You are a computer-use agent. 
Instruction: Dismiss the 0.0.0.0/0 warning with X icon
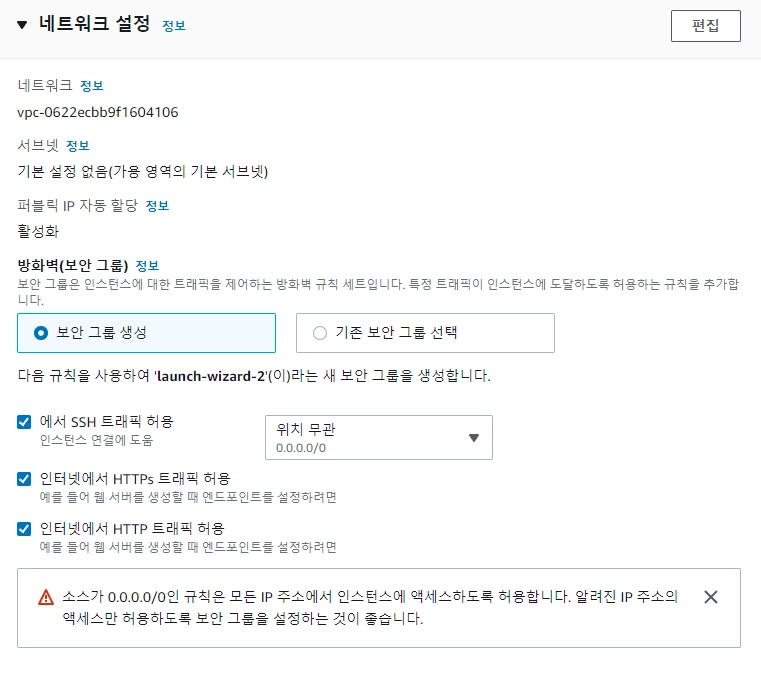coord(711,597)
